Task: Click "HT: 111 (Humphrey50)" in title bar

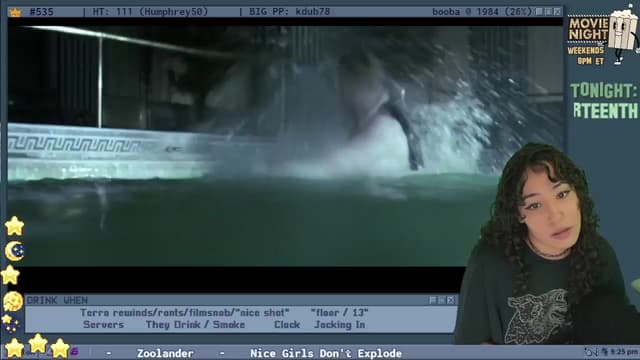Action: click(151, 12)
